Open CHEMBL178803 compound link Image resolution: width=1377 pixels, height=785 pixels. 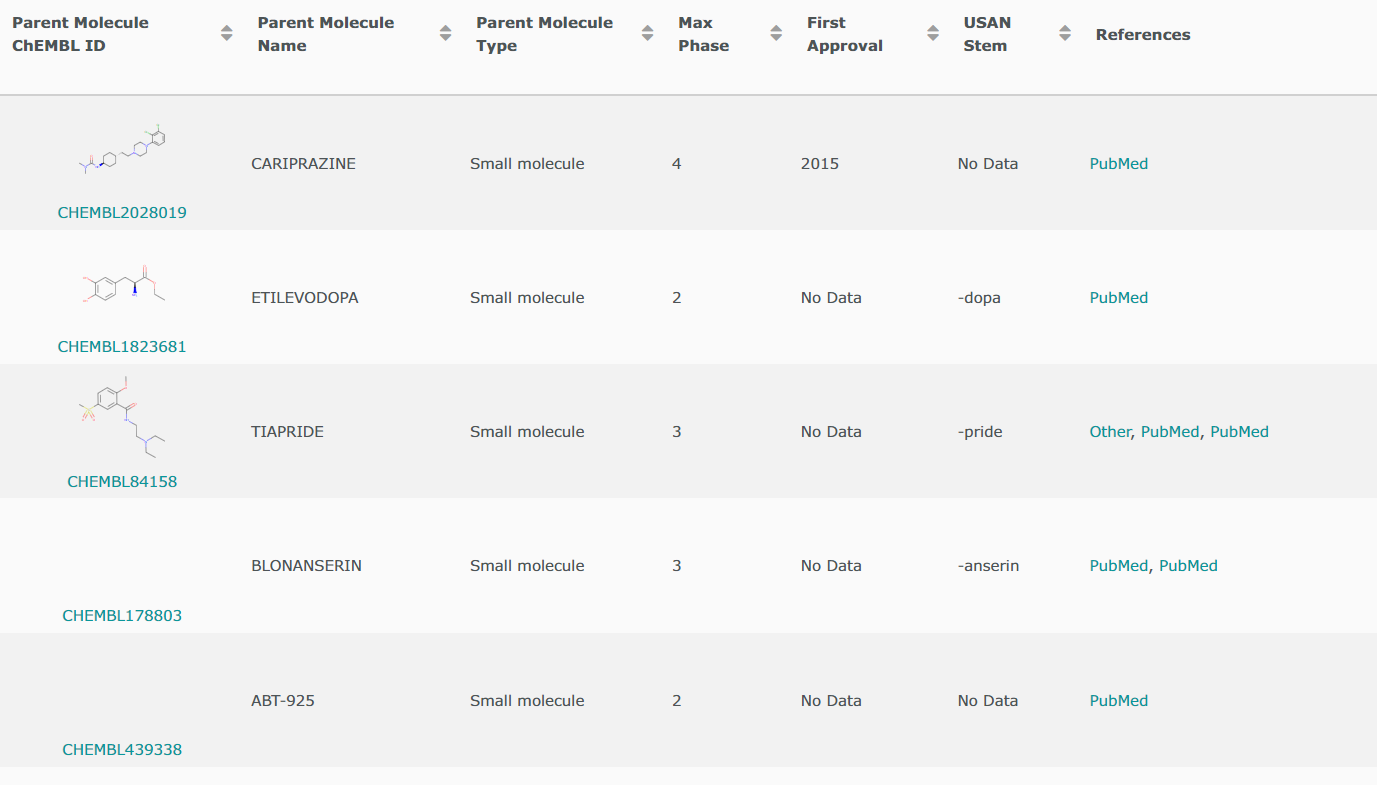pyautogui.click(x=122, y=616)
